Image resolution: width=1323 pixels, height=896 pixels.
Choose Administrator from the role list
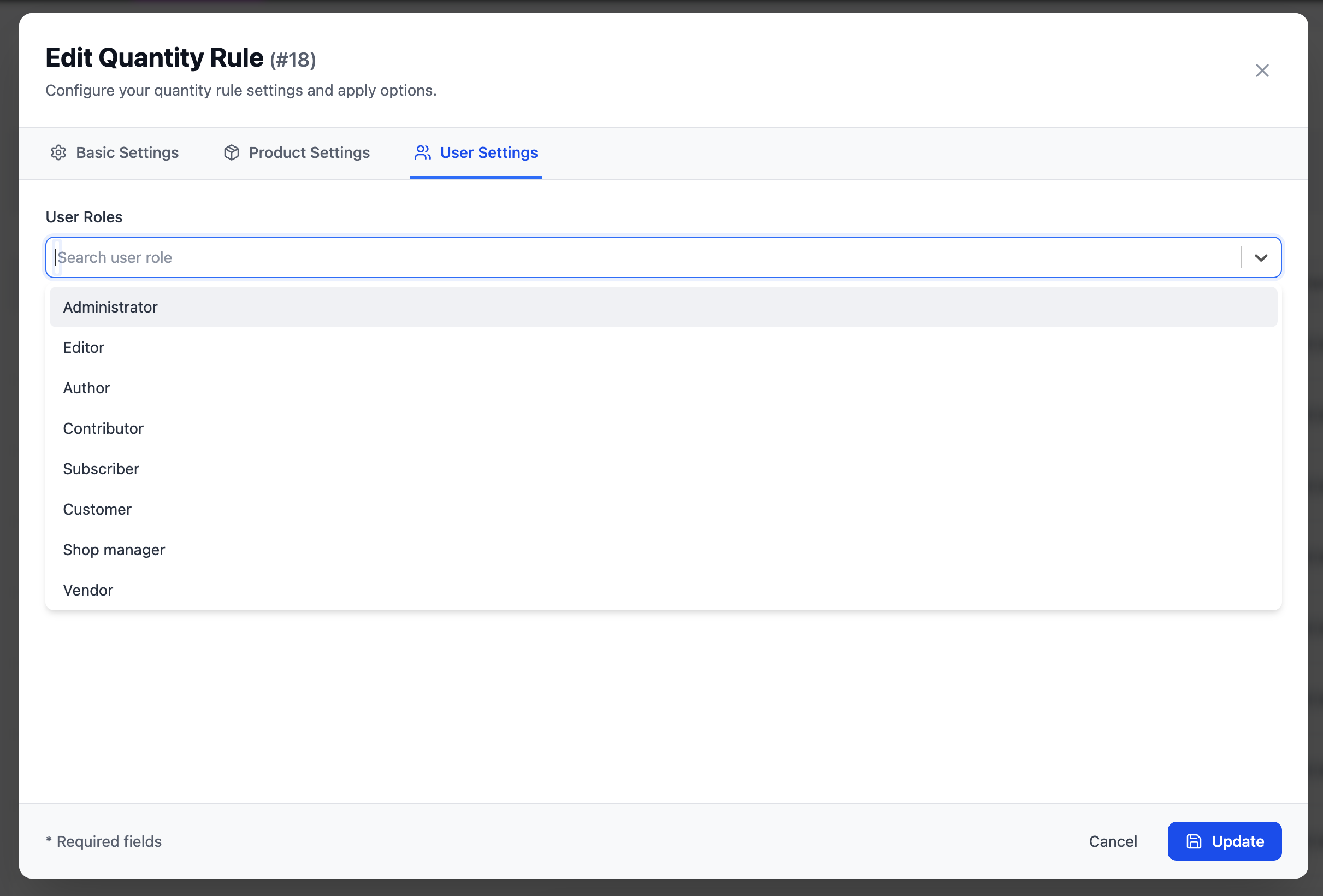click(x=110, y=308)
